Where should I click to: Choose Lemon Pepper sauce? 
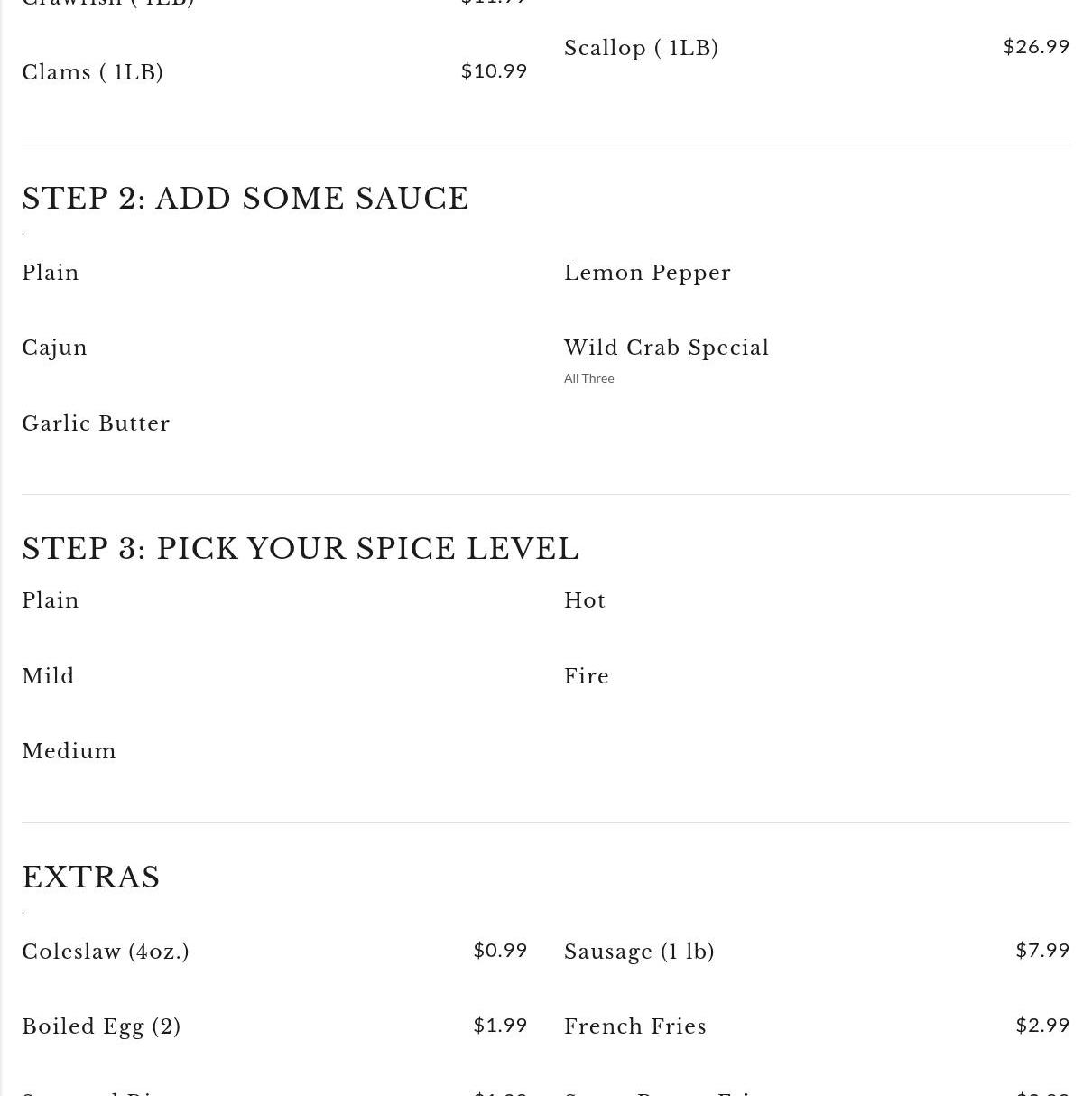(647, 273)
